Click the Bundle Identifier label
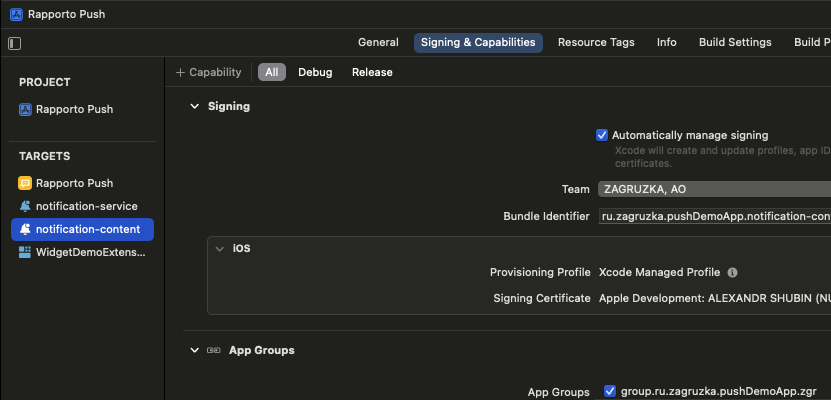The width and height of the screenshot is (831, 400). 546,216
